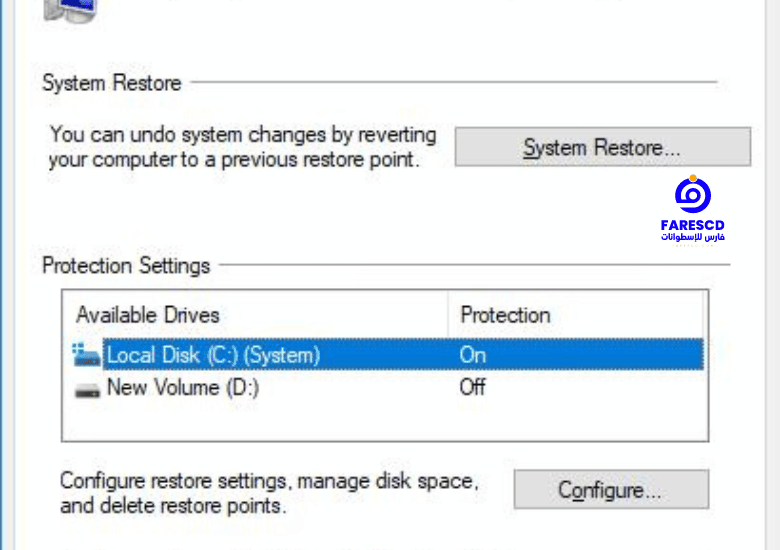Click the On protection status for drive C
Screen dimensions: 780x550
tap(473, 355)
